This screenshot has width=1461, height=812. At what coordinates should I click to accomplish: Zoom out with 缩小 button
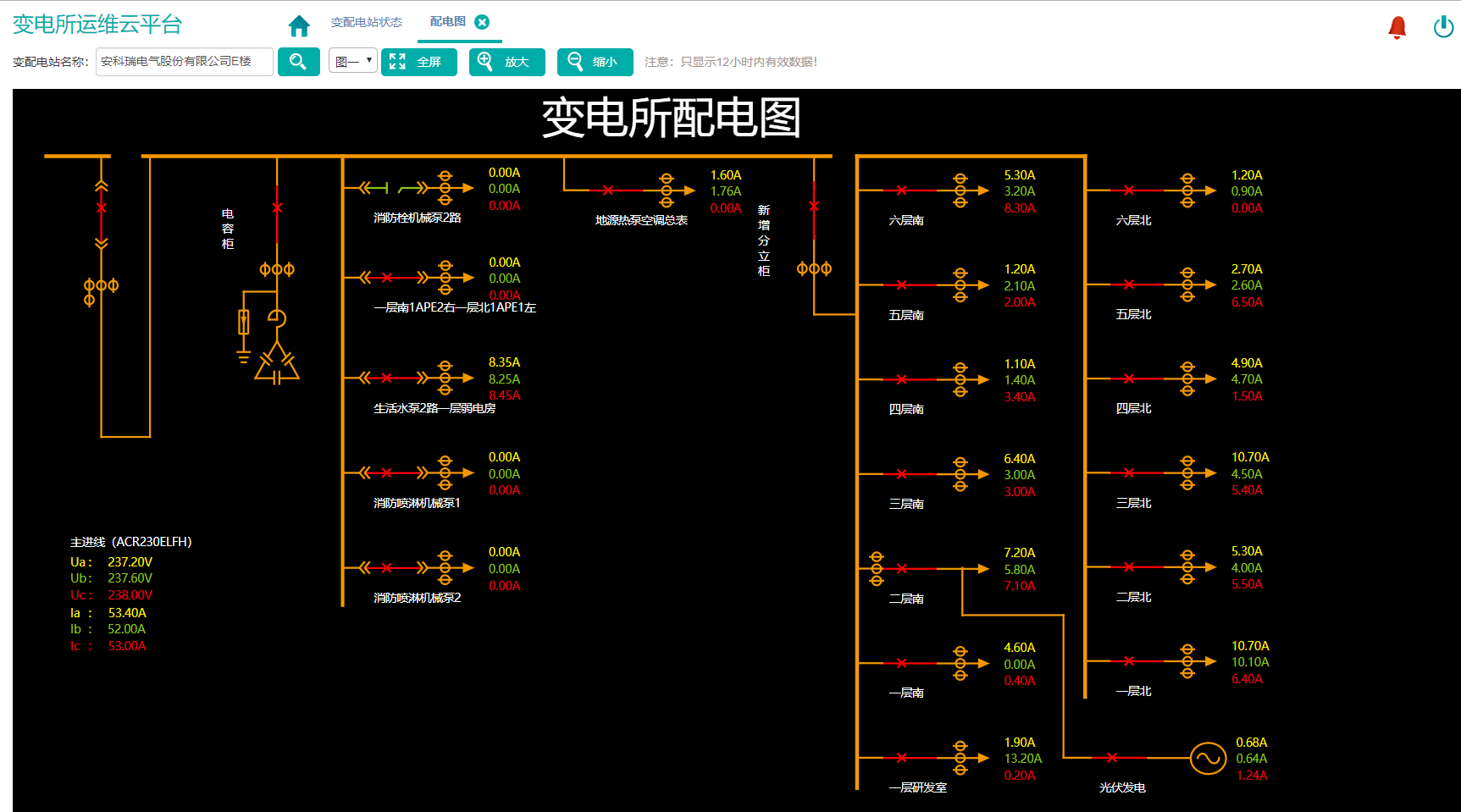[x=595, y=62]
